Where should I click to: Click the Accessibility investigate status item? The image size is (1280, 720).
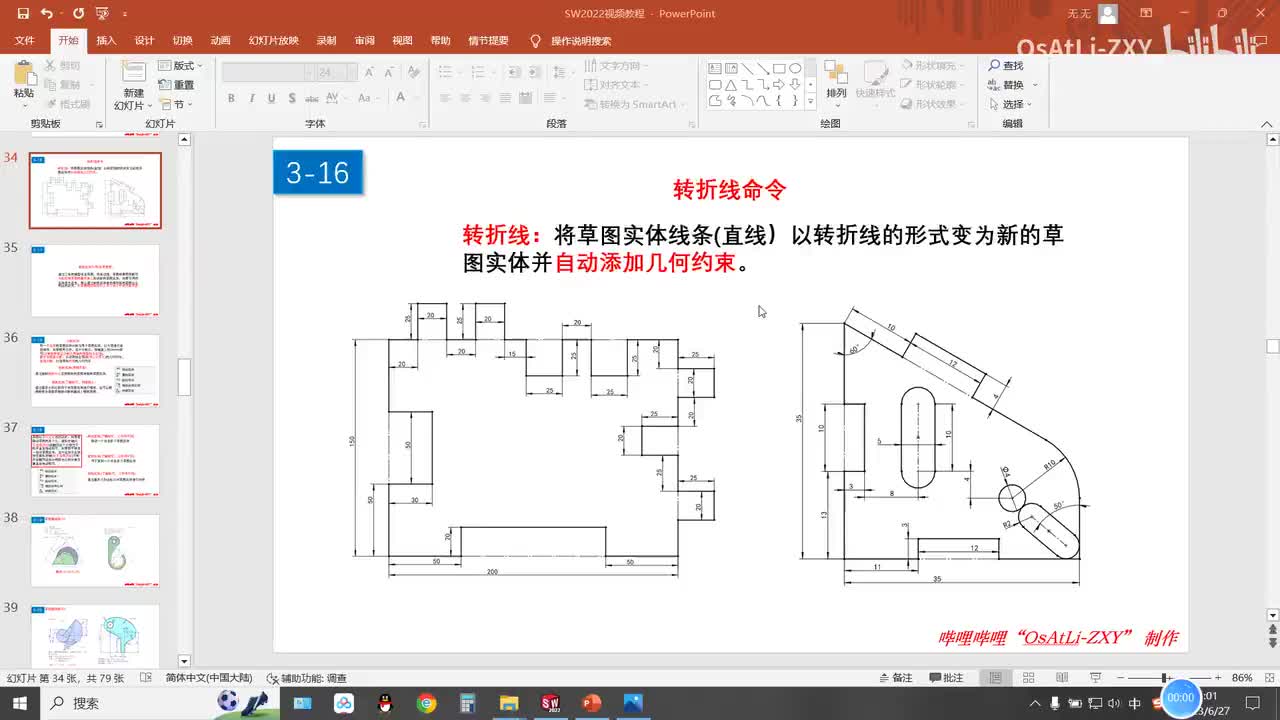[x=306, y=677]
